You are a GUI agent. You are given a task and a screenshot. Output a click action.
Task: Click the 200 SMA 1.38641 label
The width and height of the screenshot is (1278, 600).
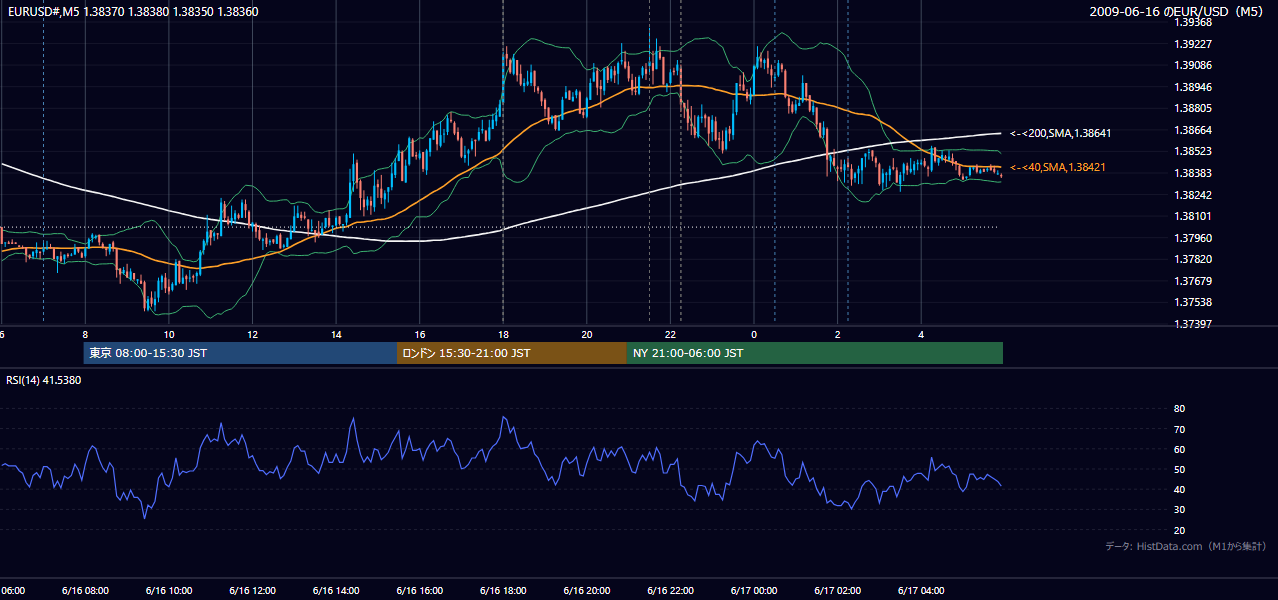[x=1061, y=132]
